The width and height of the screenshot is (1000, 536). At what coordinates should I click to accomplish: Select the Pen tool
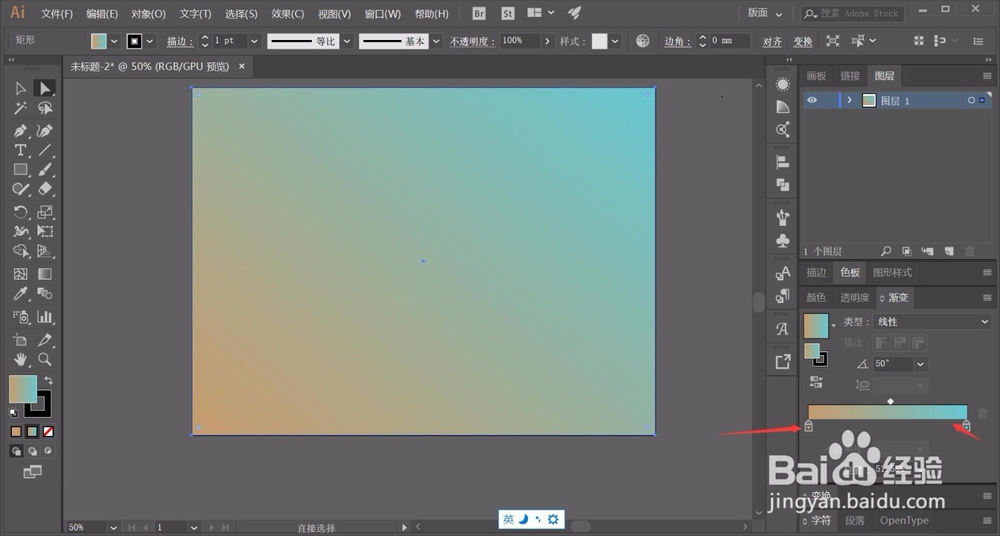[20, 131]
